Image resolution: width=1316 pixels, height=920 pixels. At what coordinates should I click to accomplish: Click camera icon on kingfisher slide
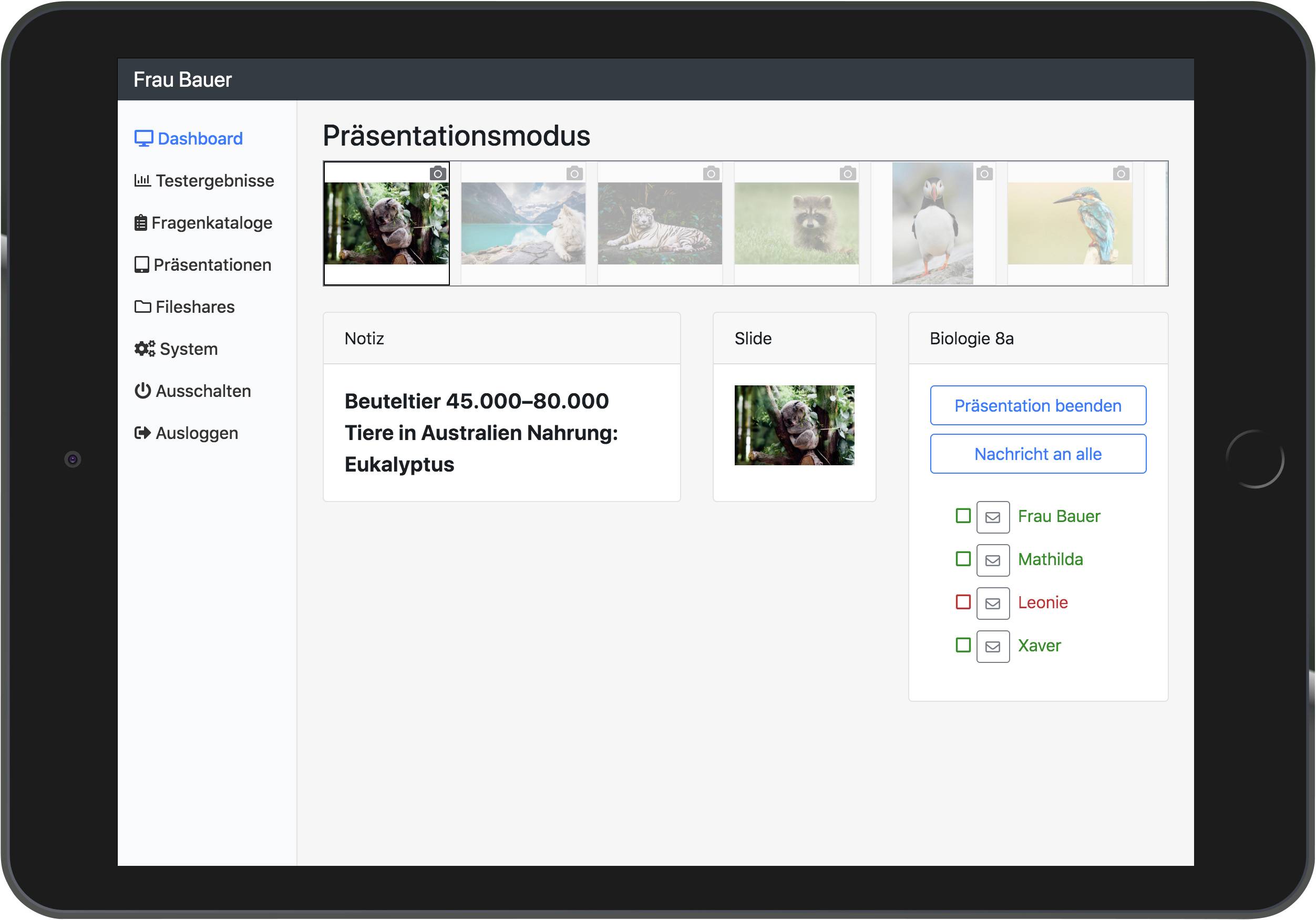tap(1120, 173)
